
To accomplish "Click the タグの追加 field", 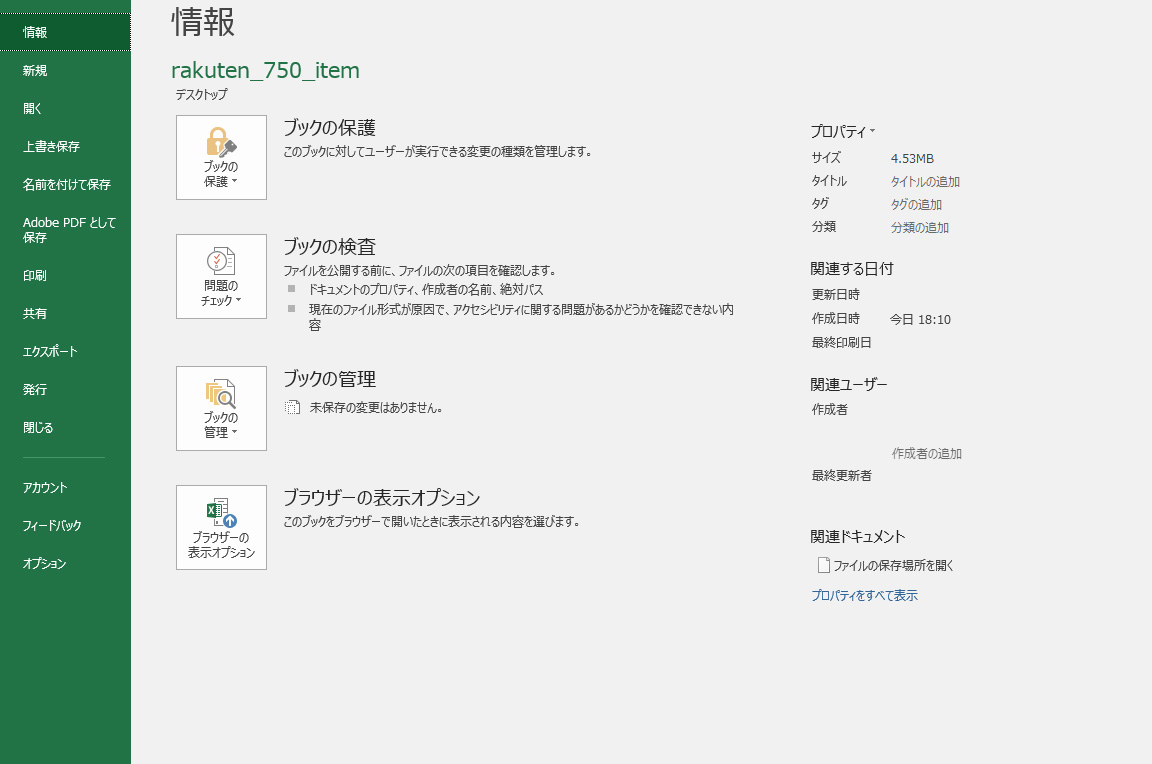I will (916, 205).
